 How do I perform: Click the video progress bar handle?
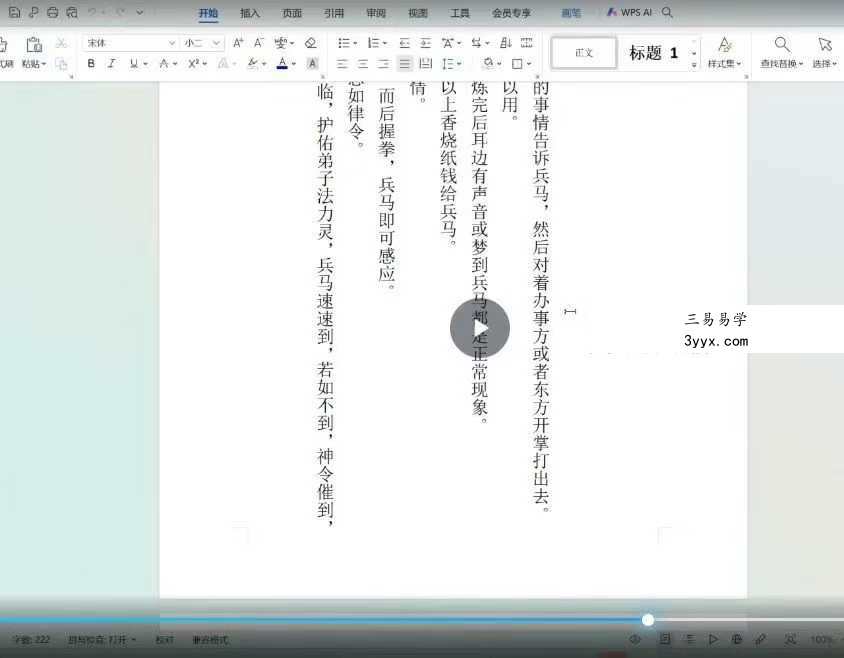[648, 620]
